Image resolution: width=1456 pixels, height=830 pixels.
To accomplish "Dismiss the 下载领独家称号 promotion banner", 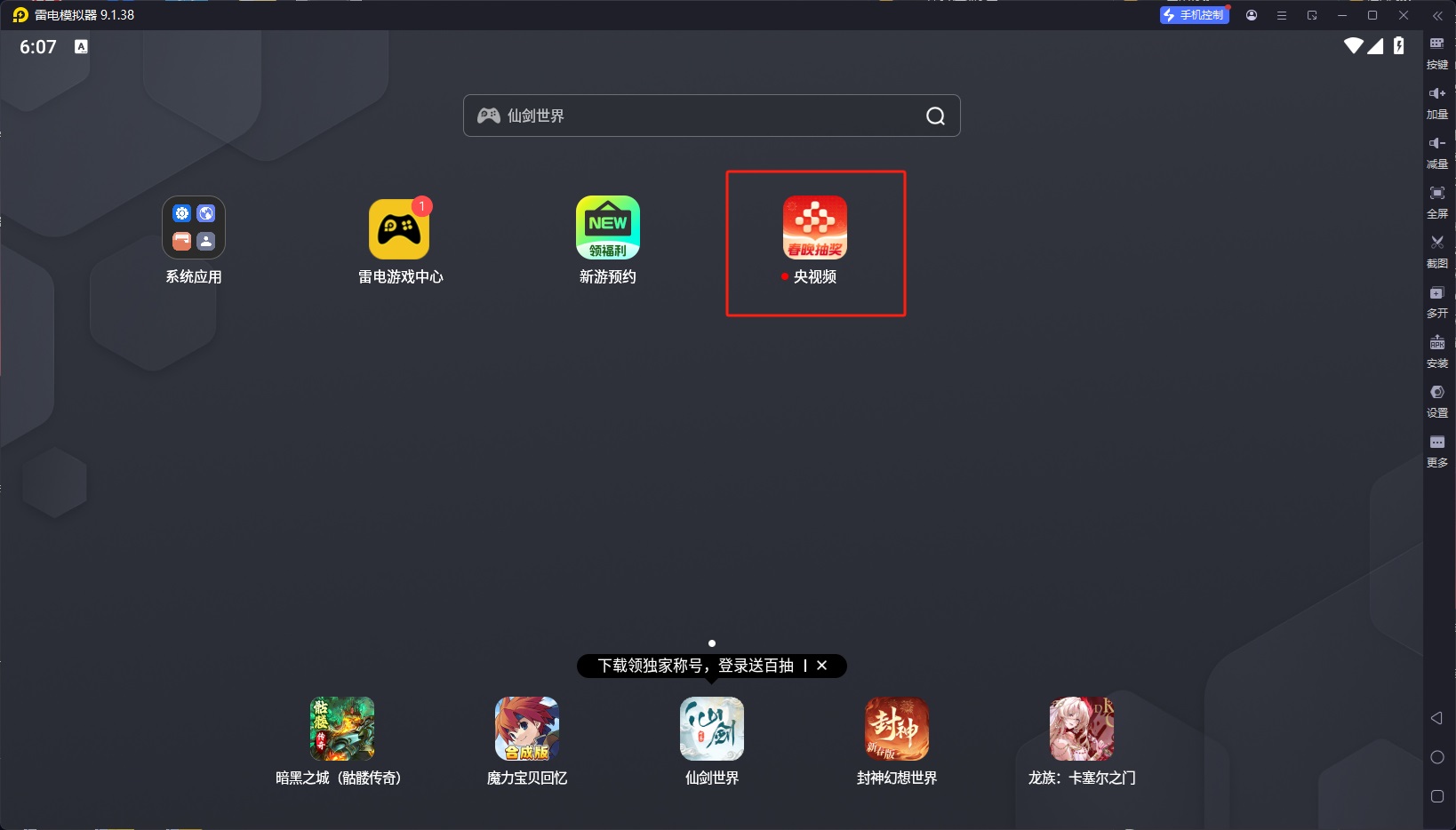I will point(822,666).
